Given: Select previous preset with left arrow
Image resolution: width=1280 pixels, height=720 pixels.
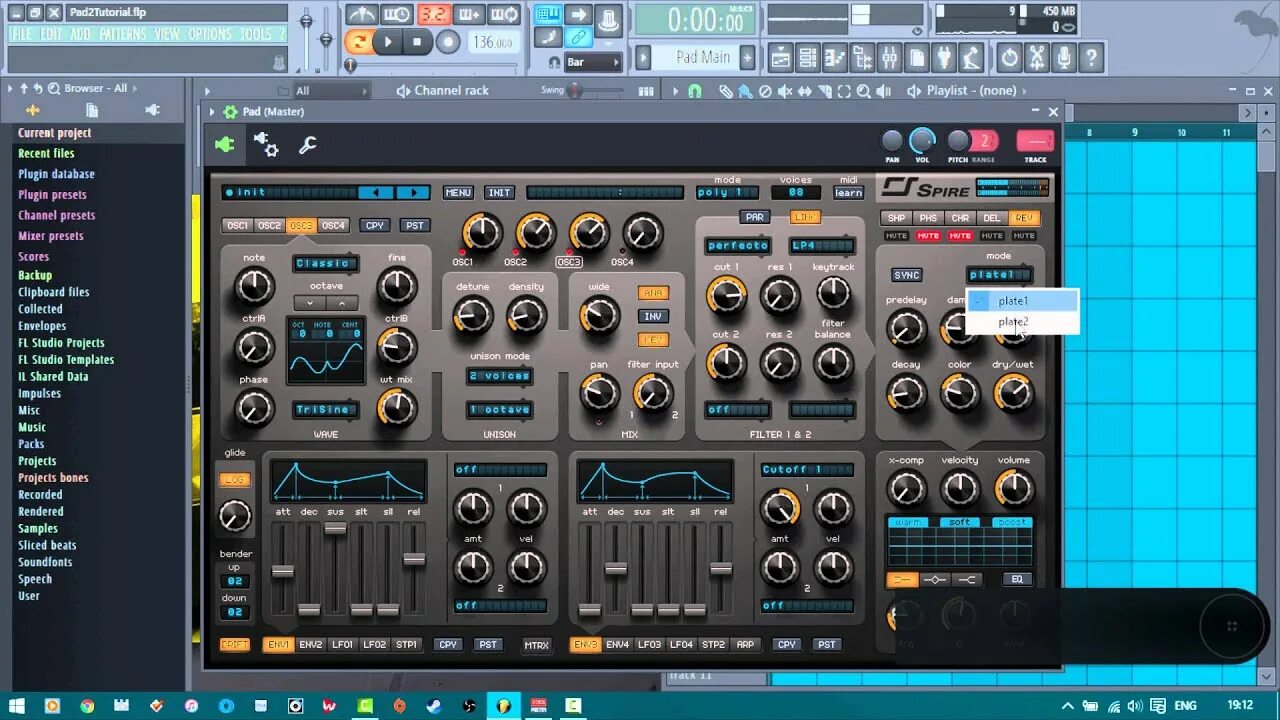Looking at the screenshot, I should pos(376,193).
